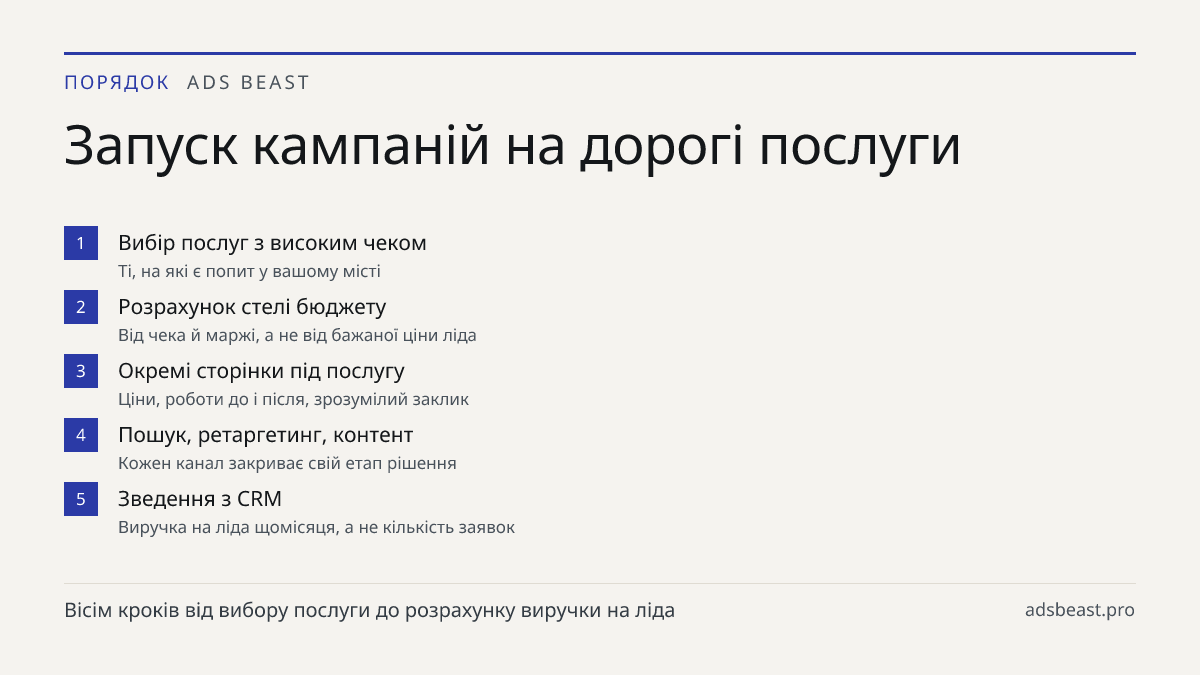Click 'Виручка на ліда щомісяця, а не кількість заявок'
The width and height of the screenshot is (1200, 675).
(x=316, y=527)
